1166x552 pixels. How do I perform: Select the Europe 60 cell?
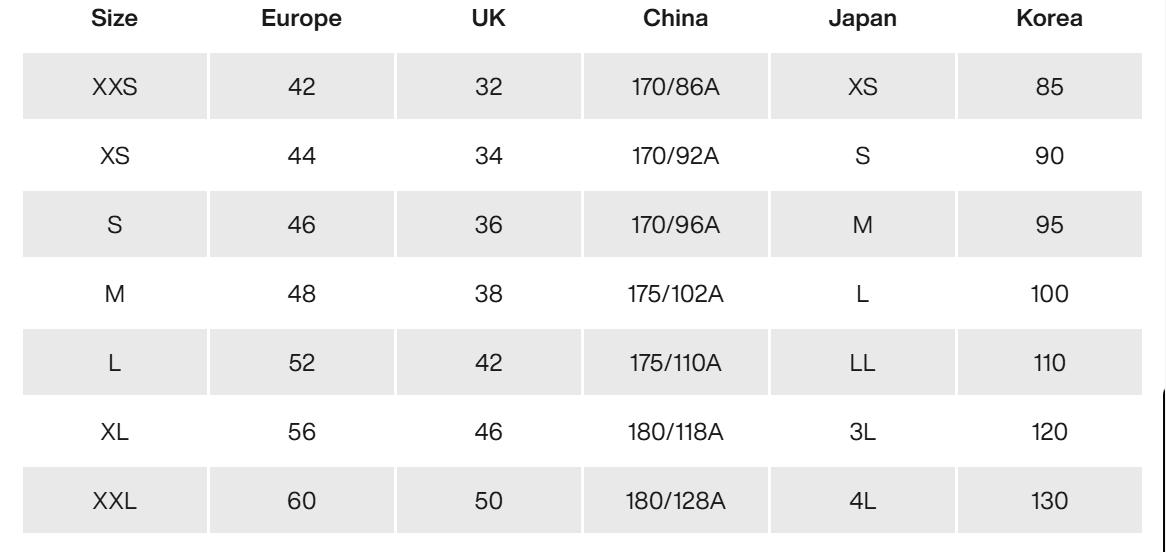(x=301, y=501)
